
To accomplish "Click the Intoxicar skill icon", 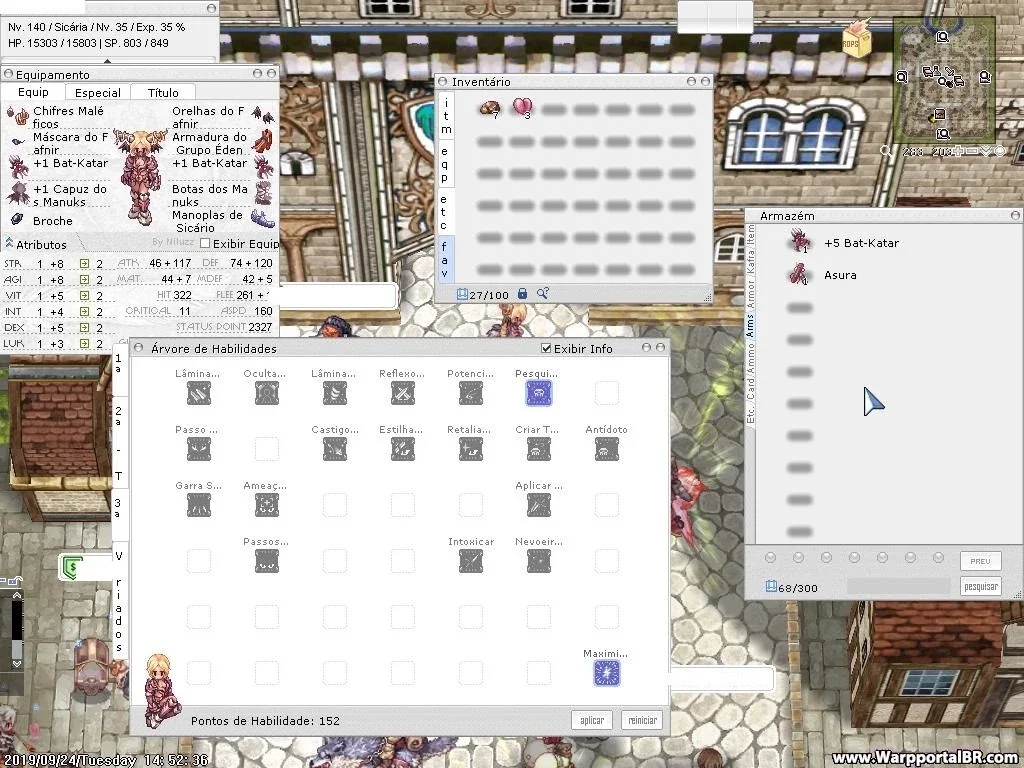I will (x=471, y=562).
